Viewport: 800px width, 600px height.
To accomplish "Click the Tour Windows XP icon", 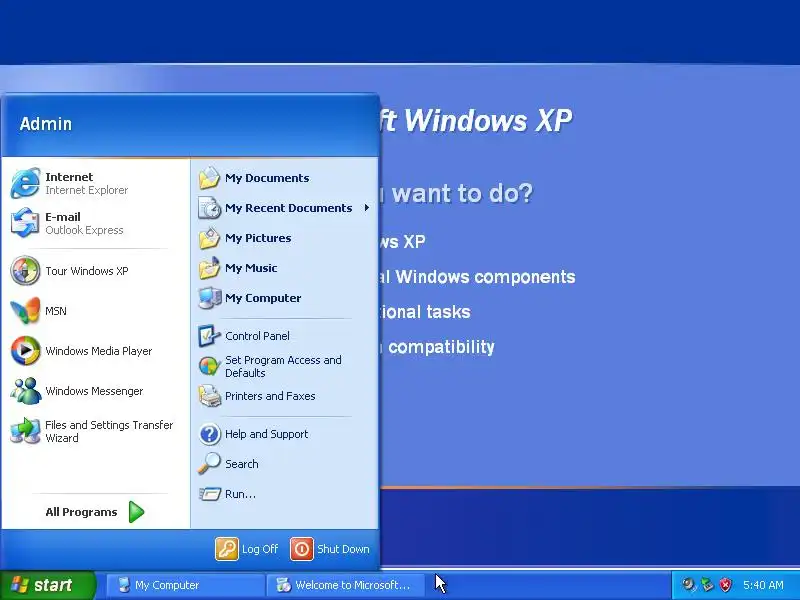I will click(x=25, y=270).
